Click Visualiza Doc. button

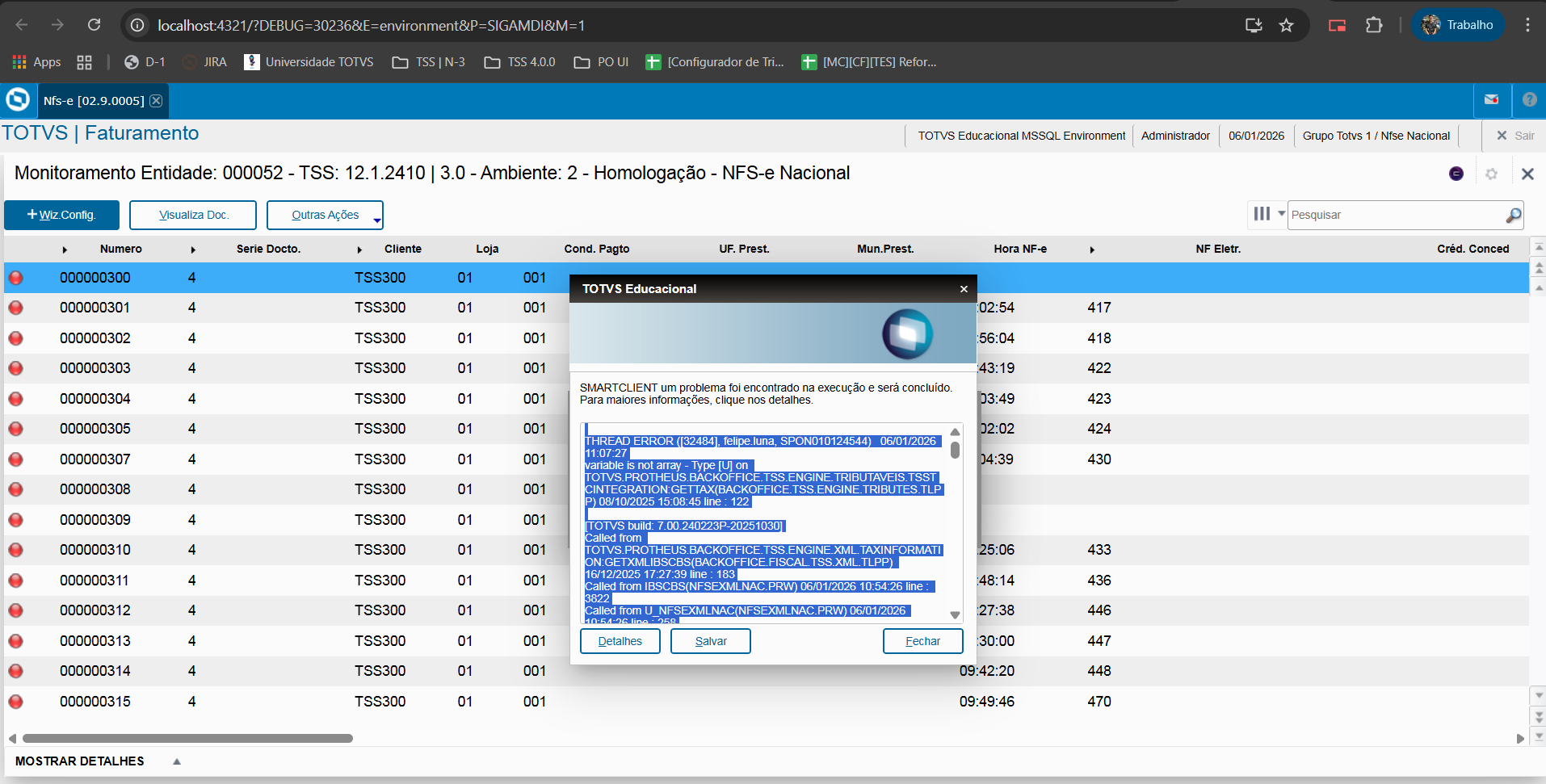(x=193, y=215)
